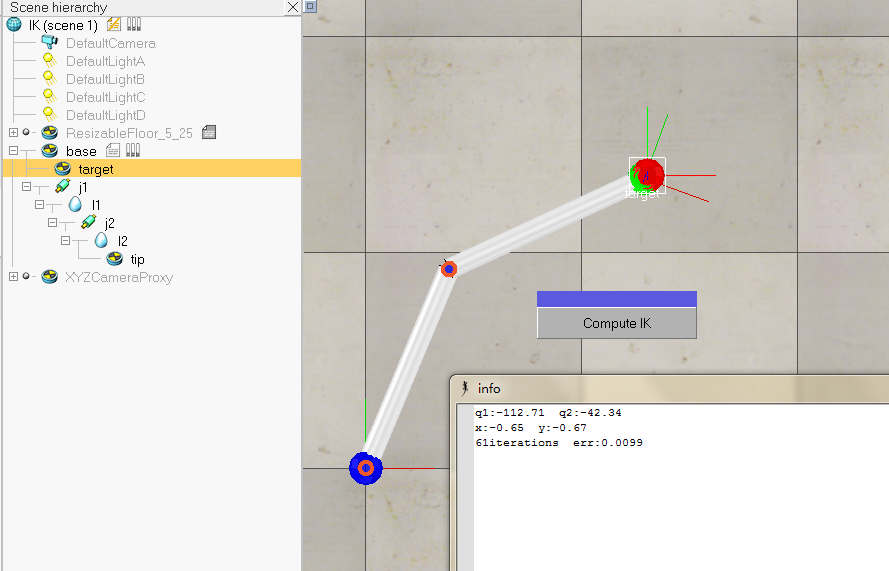Screen dimensions: 889x571
Task: Click the l1 shape icon
Action: point(75,205)
